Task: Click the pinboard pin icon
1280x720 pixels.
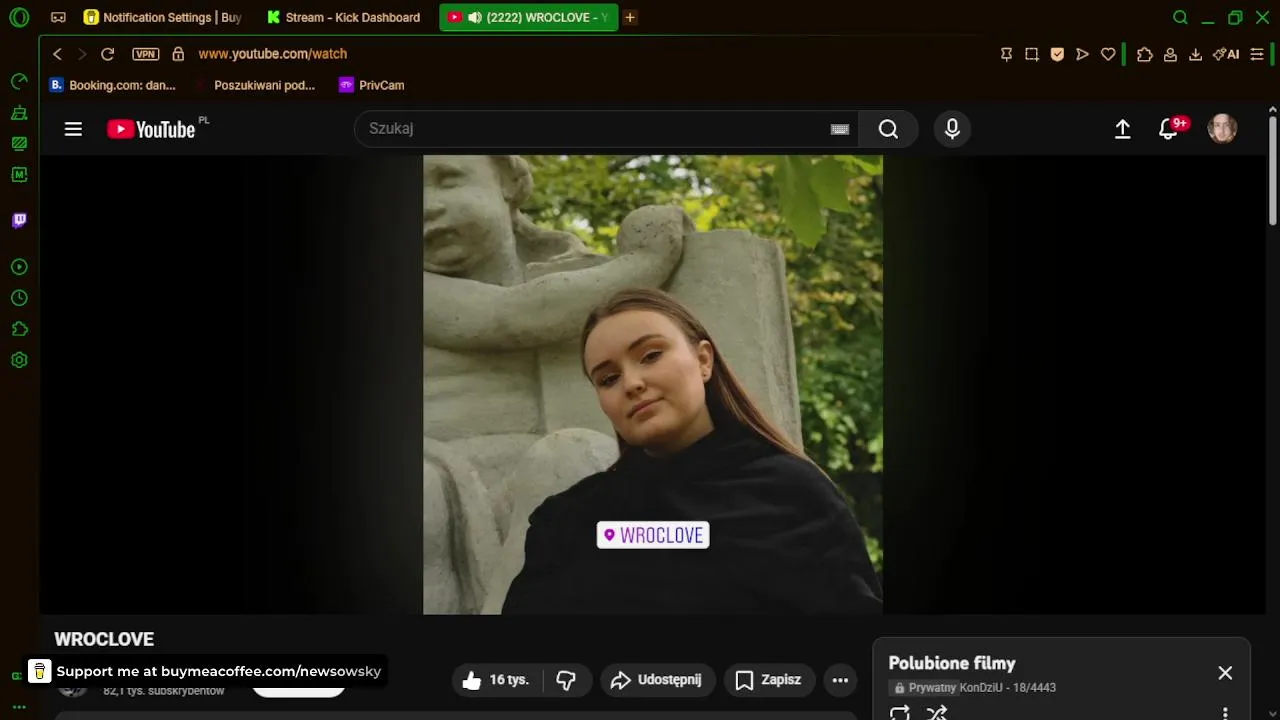Action: [x=1006, y=54]
